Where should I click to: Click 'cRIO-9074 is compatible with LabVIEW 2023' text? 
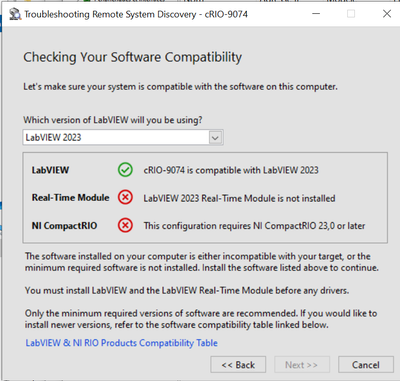coord(231,170)
